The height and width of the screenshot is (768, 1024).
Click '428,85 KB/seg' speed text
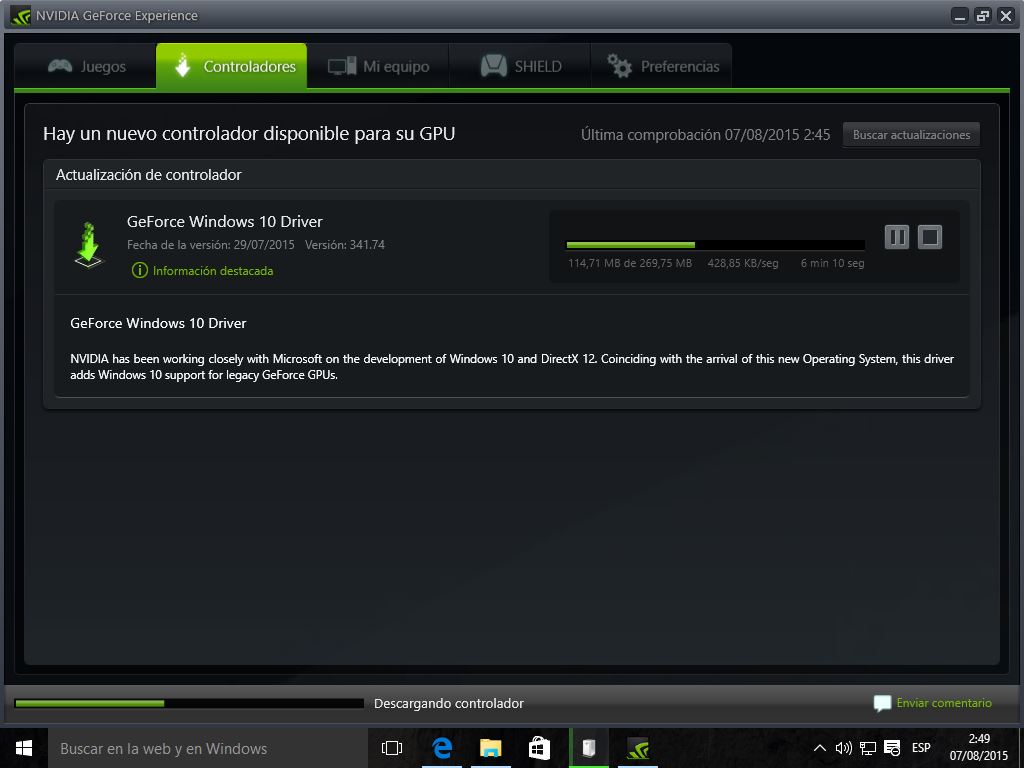point(743,263)
